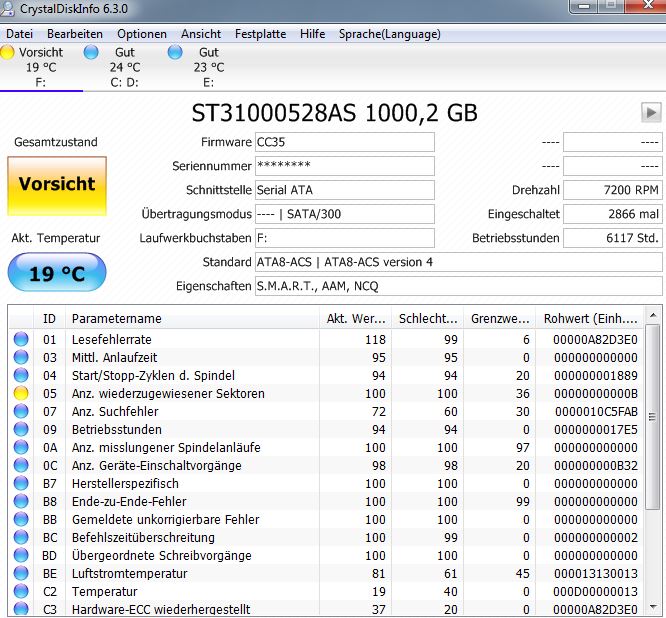Open the Bearbeiten menu

pos(75,34)
